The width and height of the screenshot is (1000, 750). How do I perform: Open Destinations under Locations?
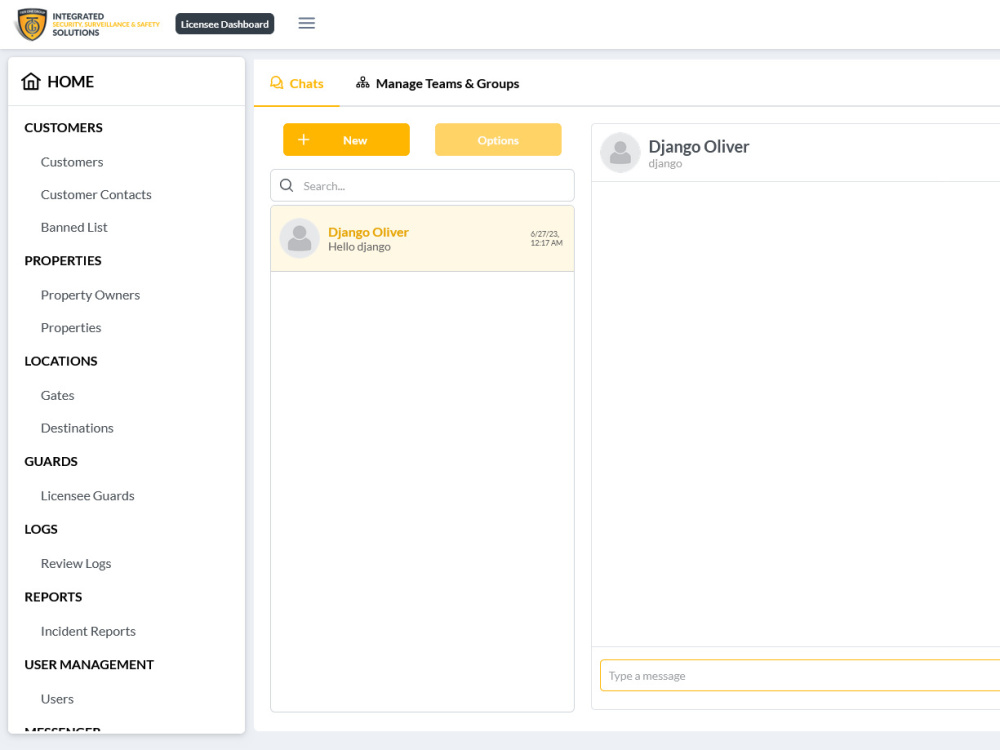point(77,428)
